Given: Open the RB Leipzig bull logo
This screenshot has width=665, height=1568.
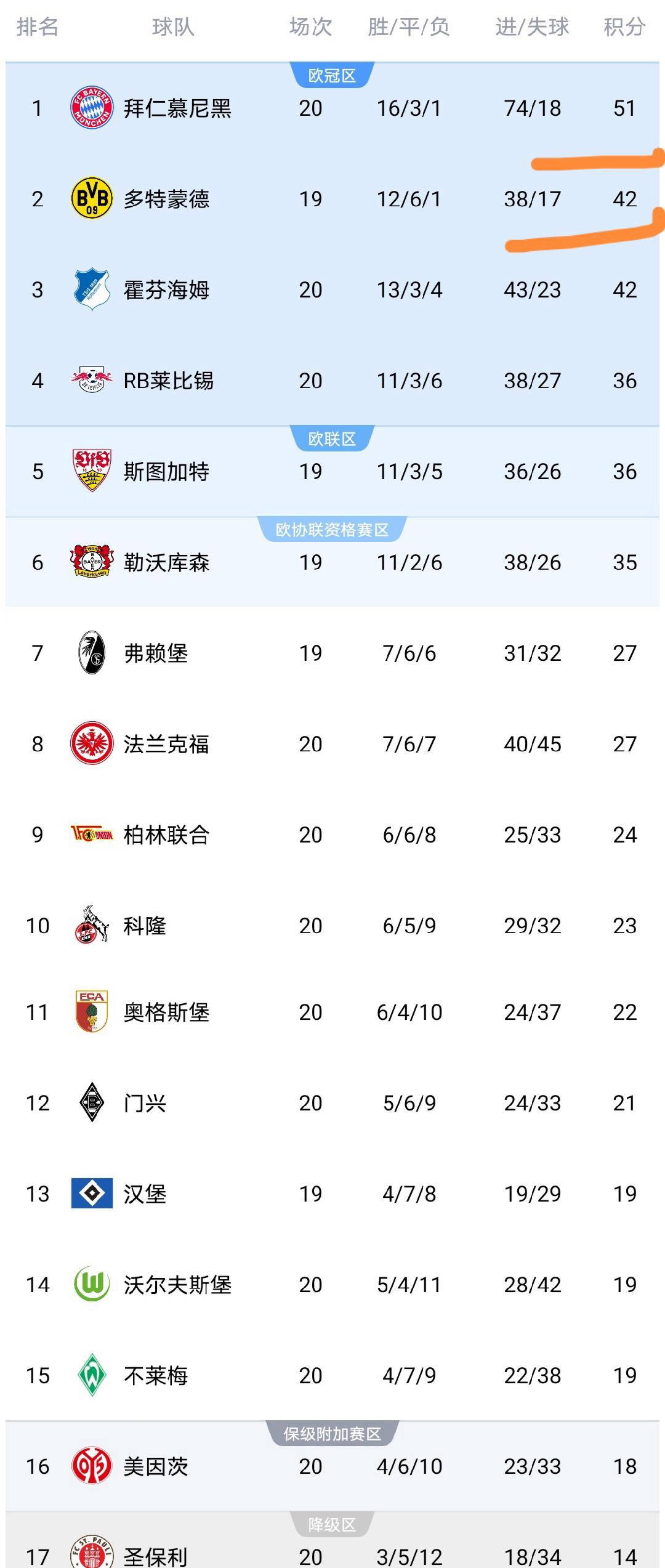Looking at the screenshot, I should tap(92, 380).
